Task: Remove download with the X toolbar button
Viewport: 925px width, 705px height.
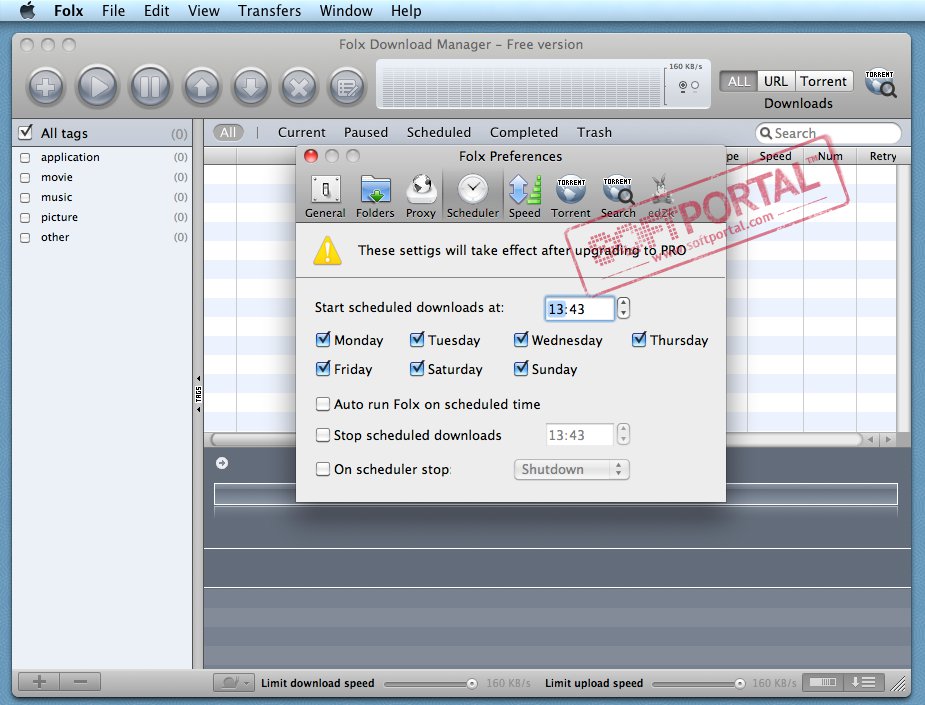Action: (299, 87)
